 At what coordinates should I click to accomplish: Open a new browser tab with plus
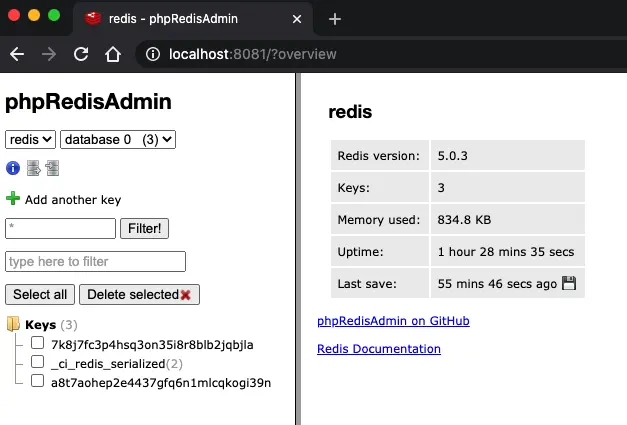335,19
